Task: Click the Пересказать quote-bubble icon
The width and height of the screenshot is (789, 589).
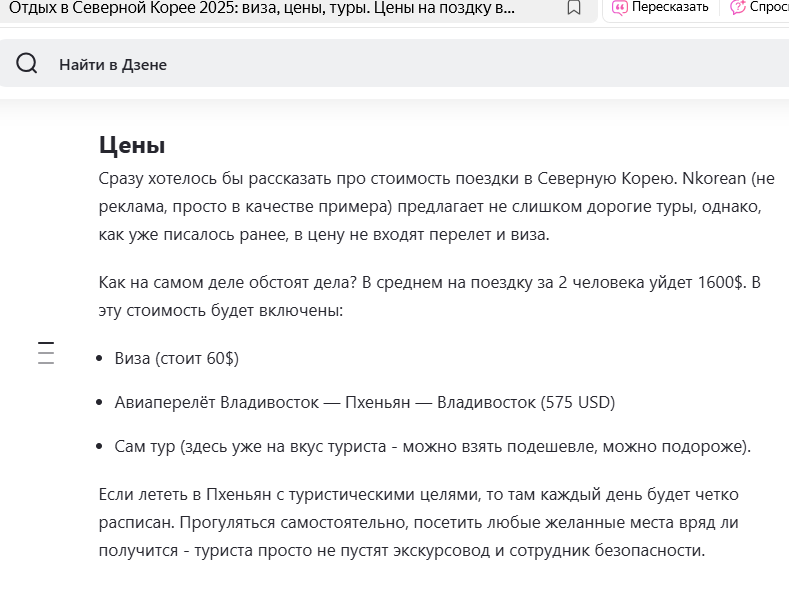Action: pyautogui.click(x=619, y=8)
